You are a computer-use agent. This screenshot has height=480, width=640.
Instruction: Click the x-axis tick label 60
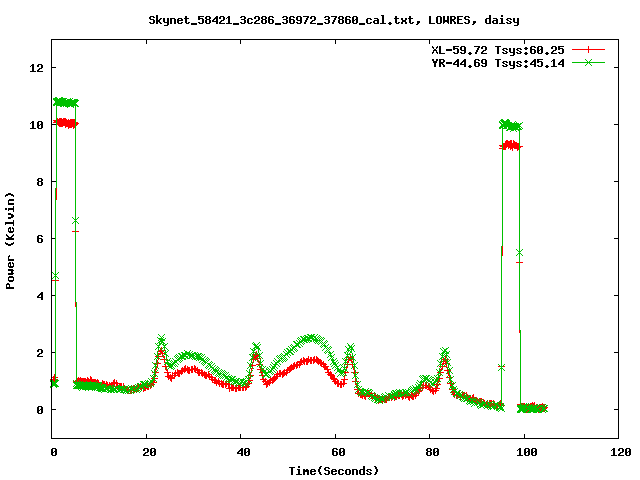pos(338,452)
